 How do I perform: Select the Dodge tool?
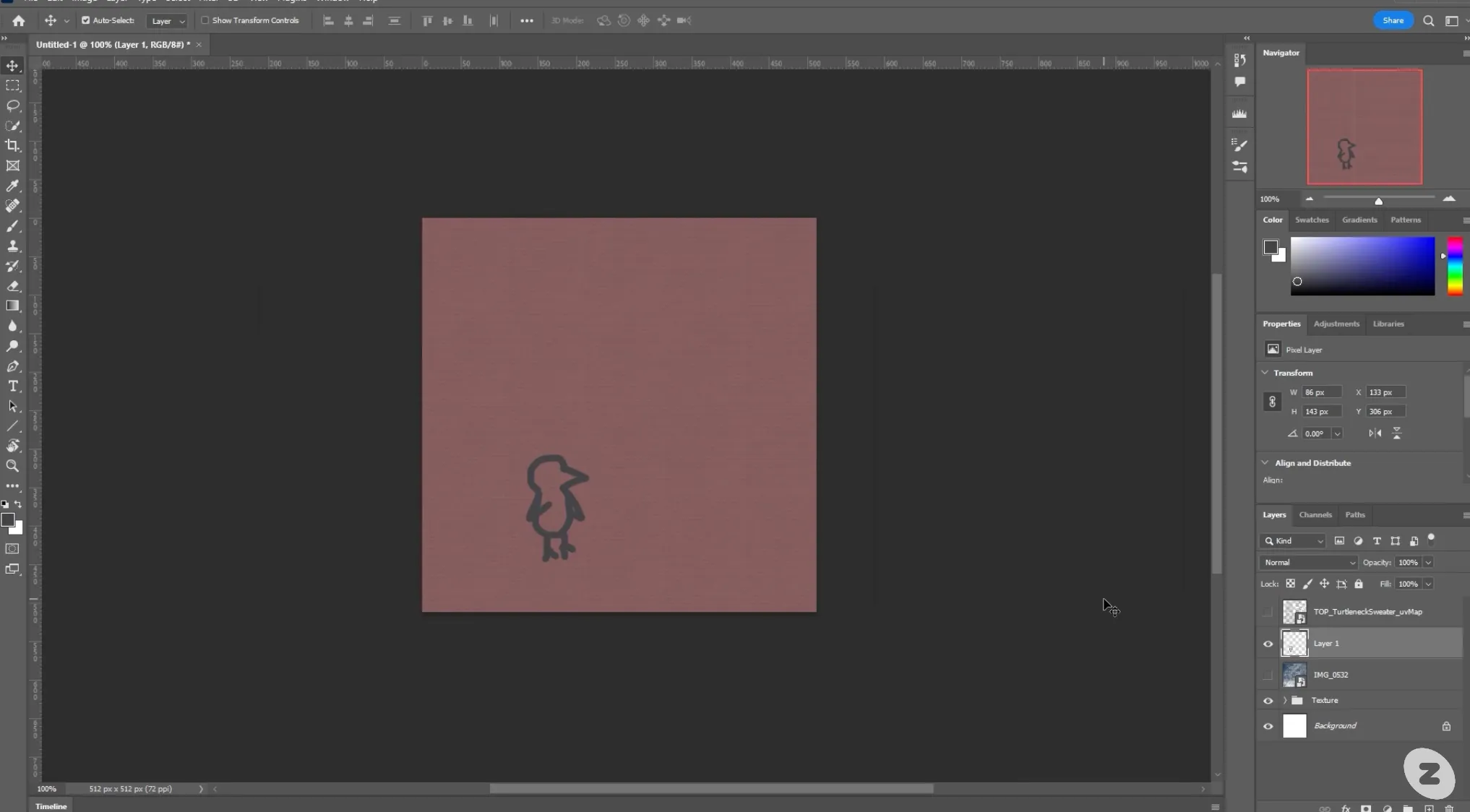click(x=13, y=346)
